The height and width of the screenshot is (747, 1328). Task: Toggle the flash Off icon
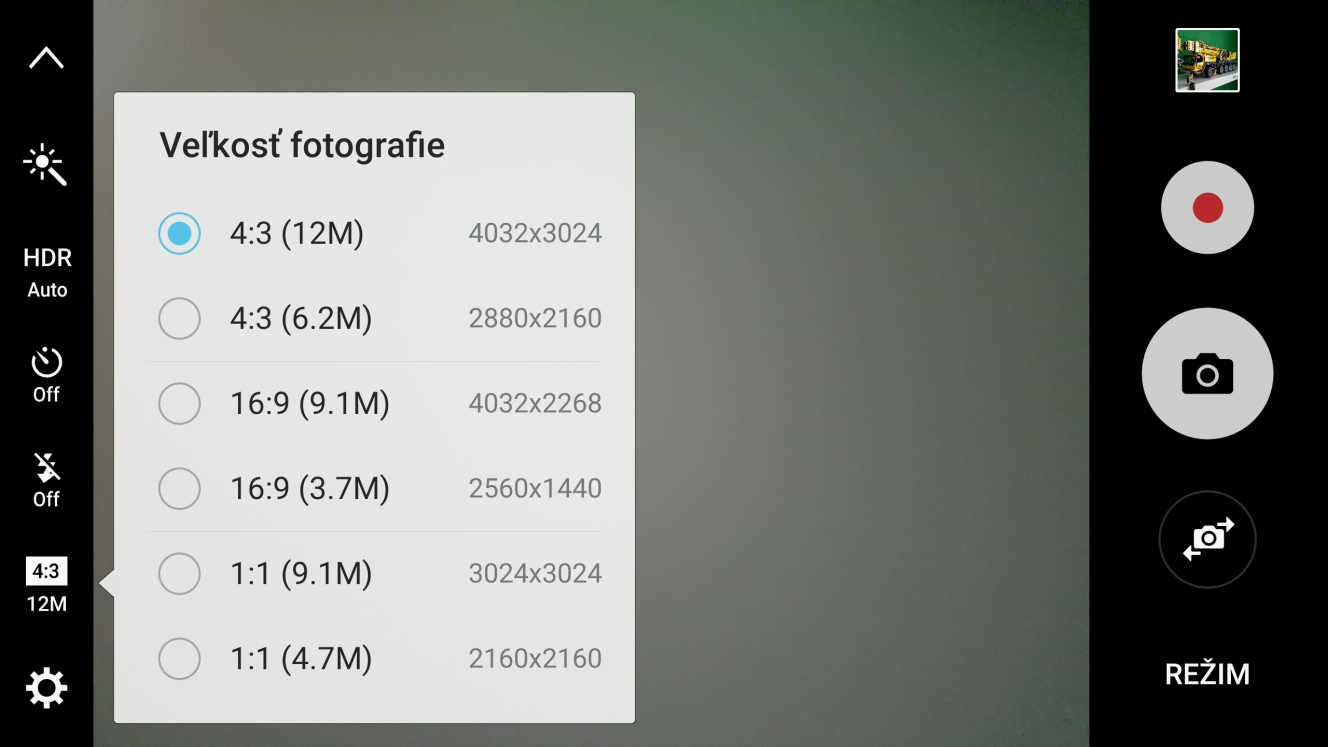tap(46, 480)
